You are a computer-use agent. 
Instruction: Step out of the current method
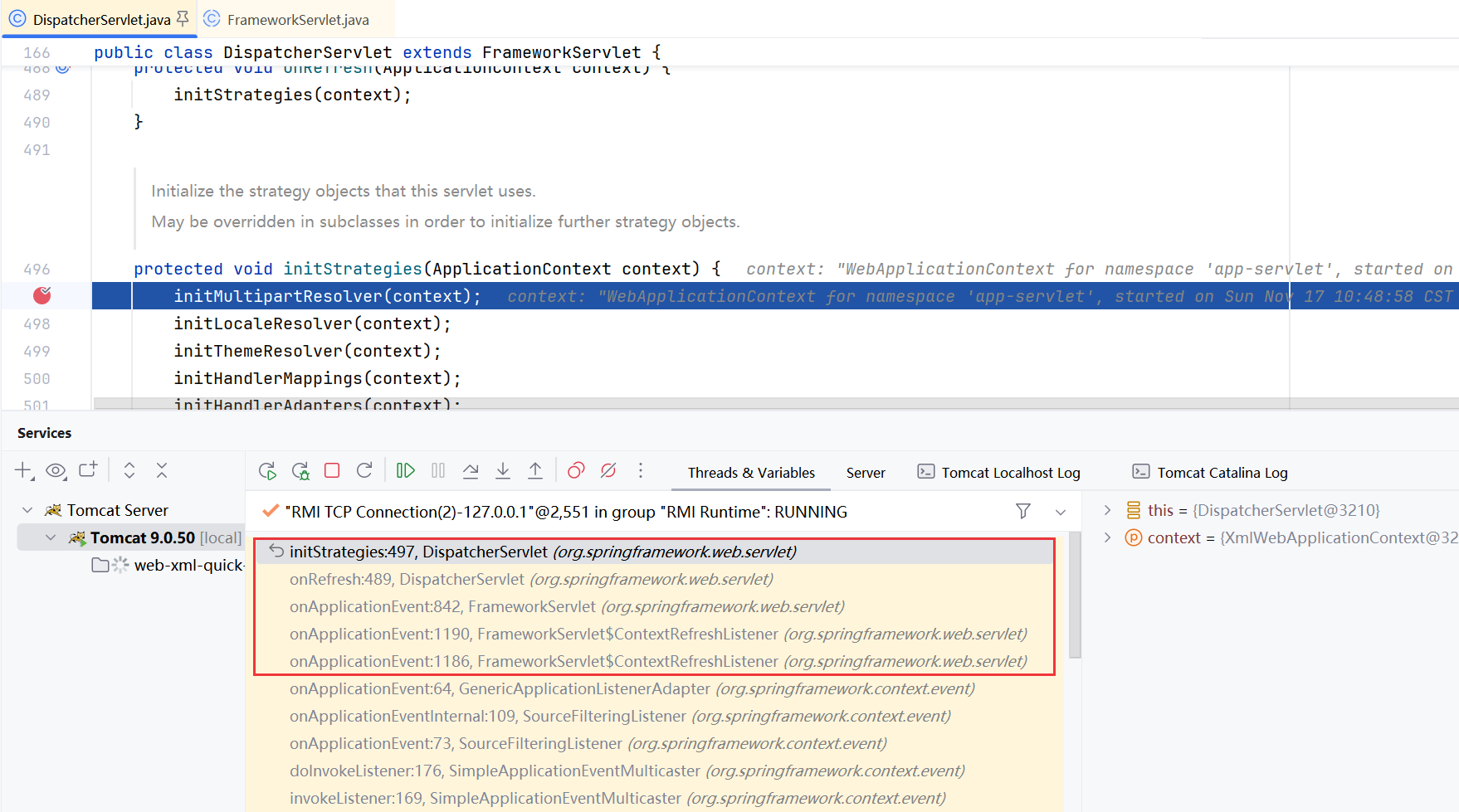pos(535,471)
